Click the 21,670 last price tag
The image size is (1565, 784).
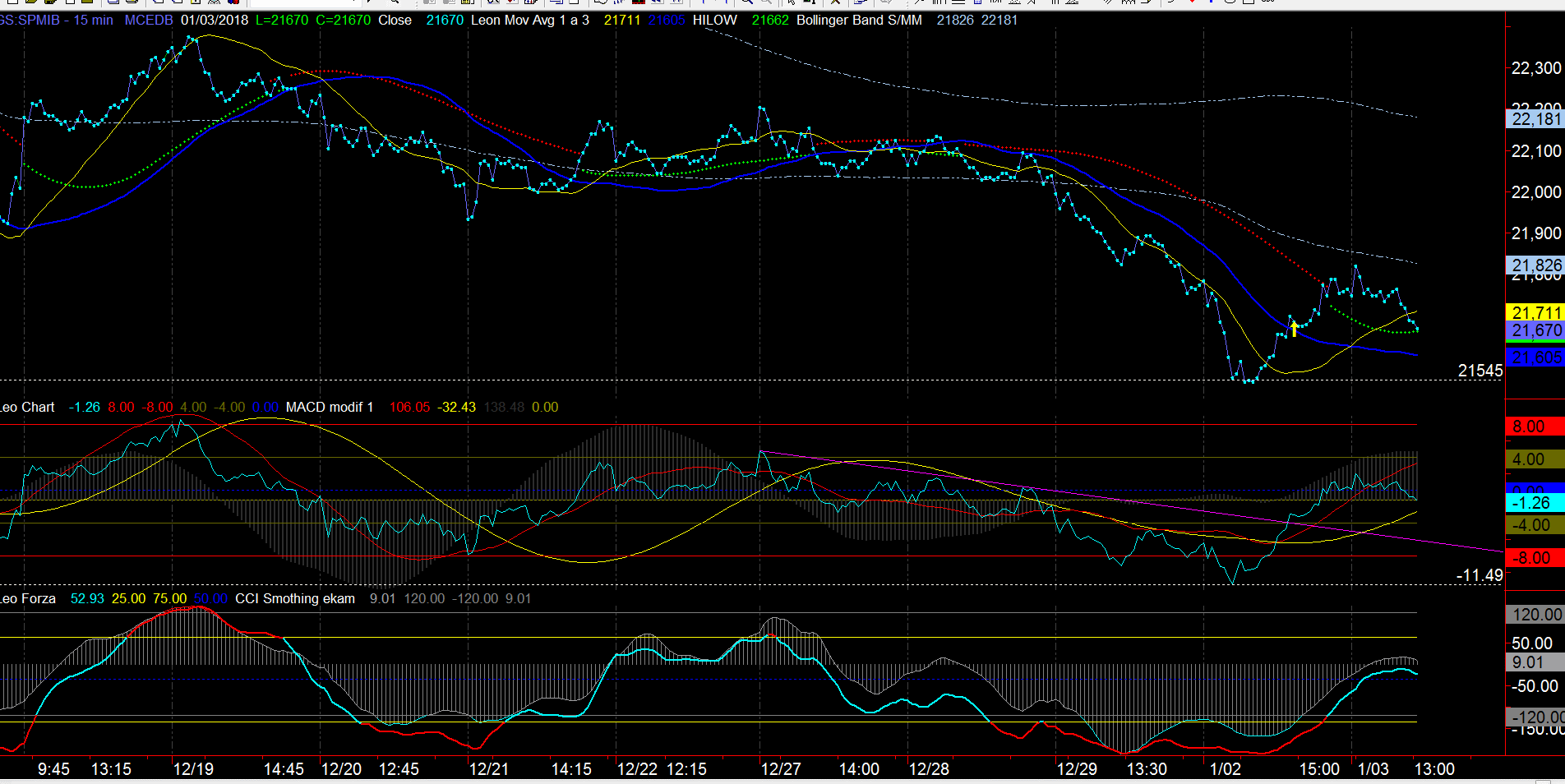pyautogui.click(x=1535, y=330)
